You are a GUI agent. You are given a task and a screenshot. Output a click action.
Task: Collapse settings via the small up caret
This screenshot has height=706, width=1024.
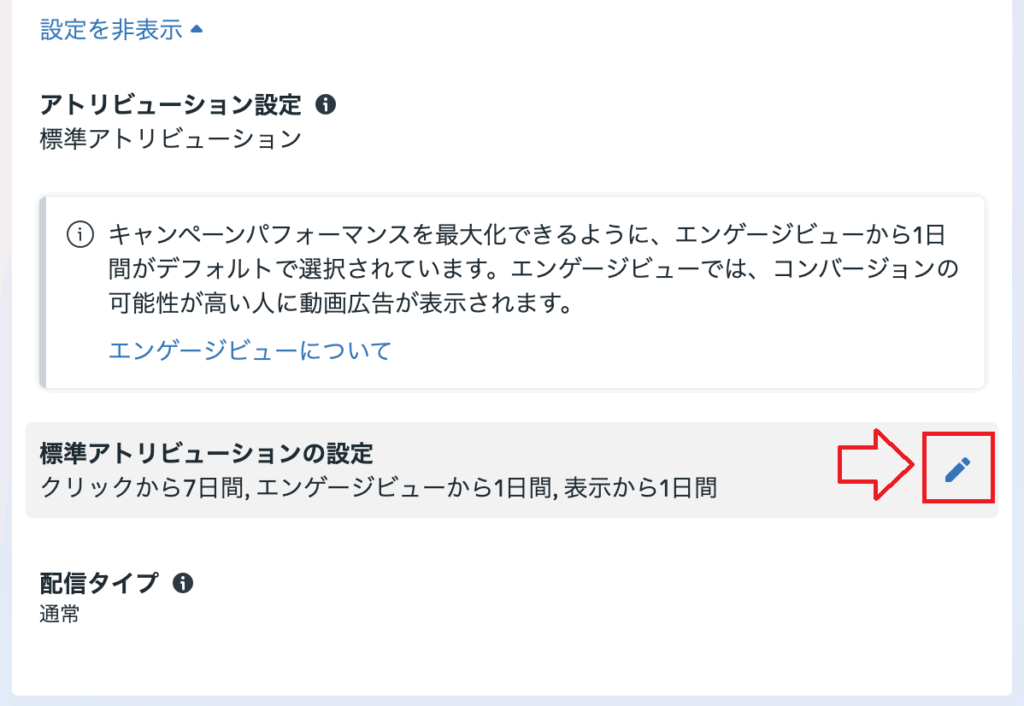197,30
